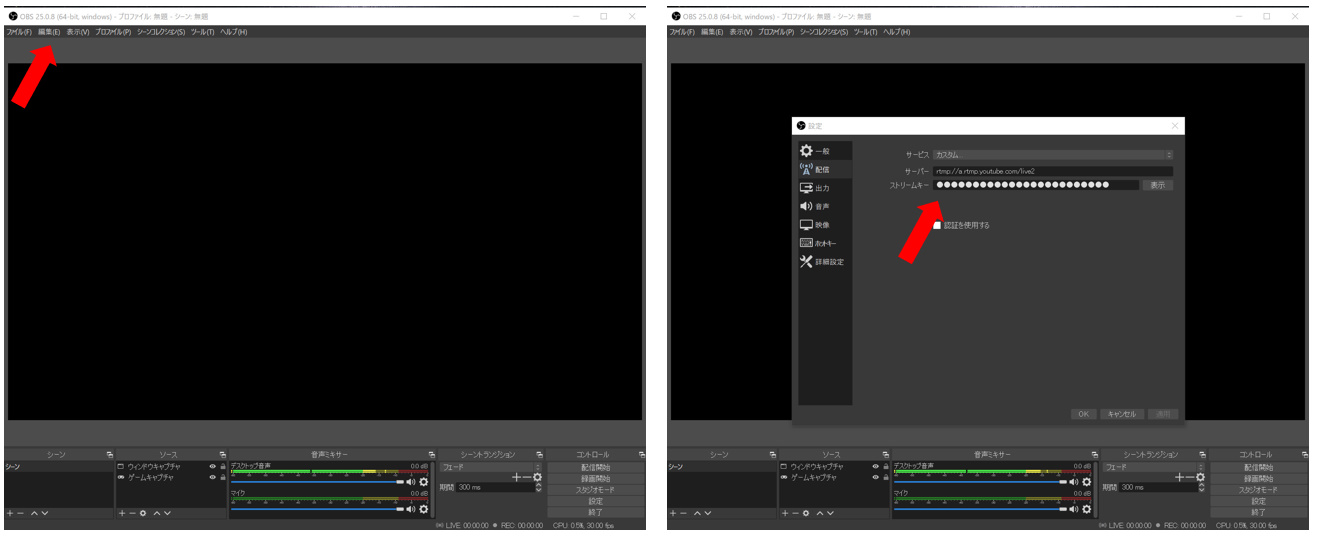The image size is (1319, 539).
Task: Toggle ゲームキャプチャ lock icon in left window
Action: pyautogui.click(x=222, y=478)
